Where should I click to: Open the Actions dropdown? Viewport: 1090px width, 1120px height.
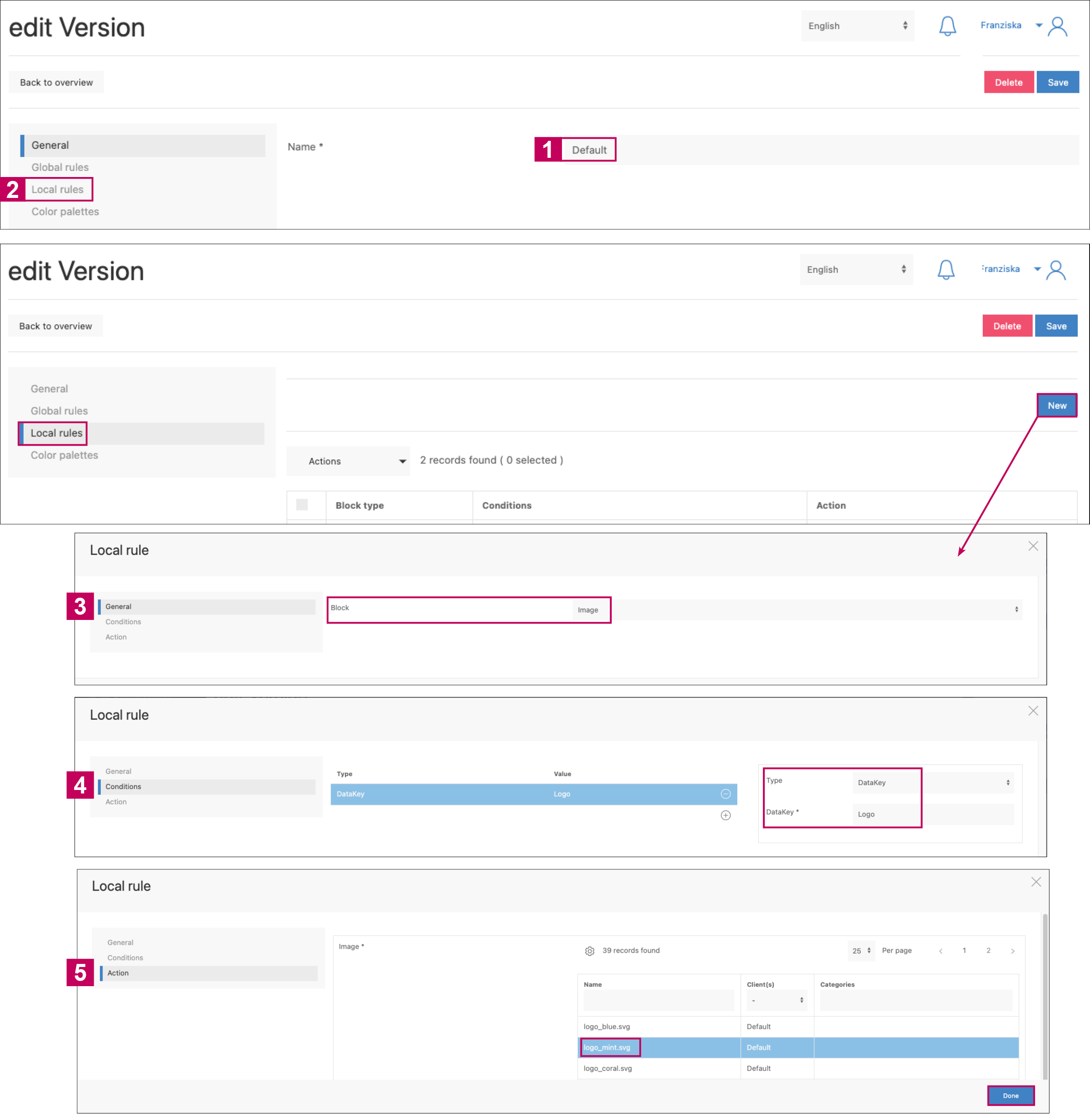pyautogui.click(x=348, y=461)
